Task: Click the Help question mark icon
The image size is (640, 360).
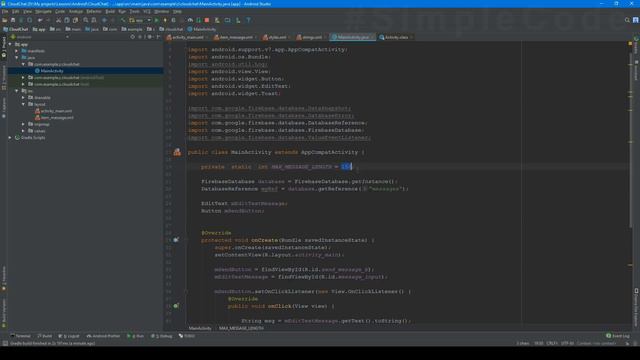Action: pyautogui.click(x=248, y=20)
